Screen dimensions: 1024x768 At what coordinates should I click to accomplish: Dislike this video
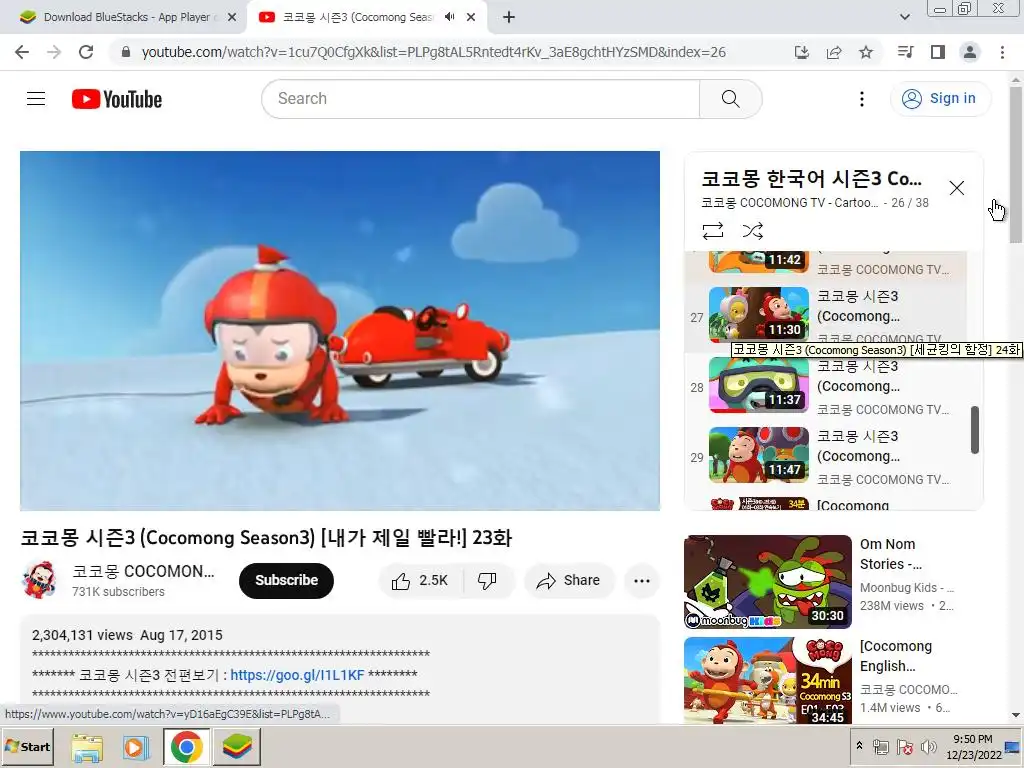[487, 581]
